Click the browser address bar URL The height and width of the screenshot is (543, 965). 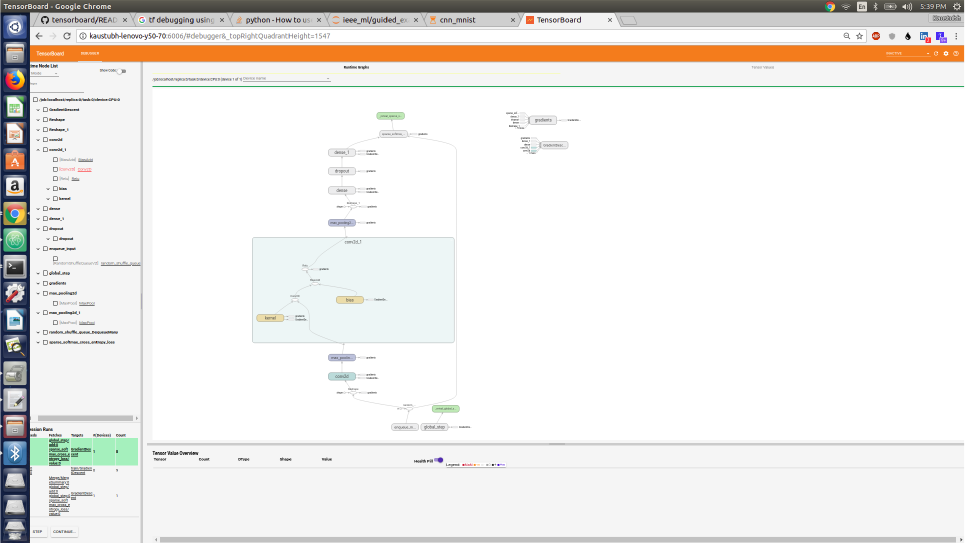pos(210,36)
